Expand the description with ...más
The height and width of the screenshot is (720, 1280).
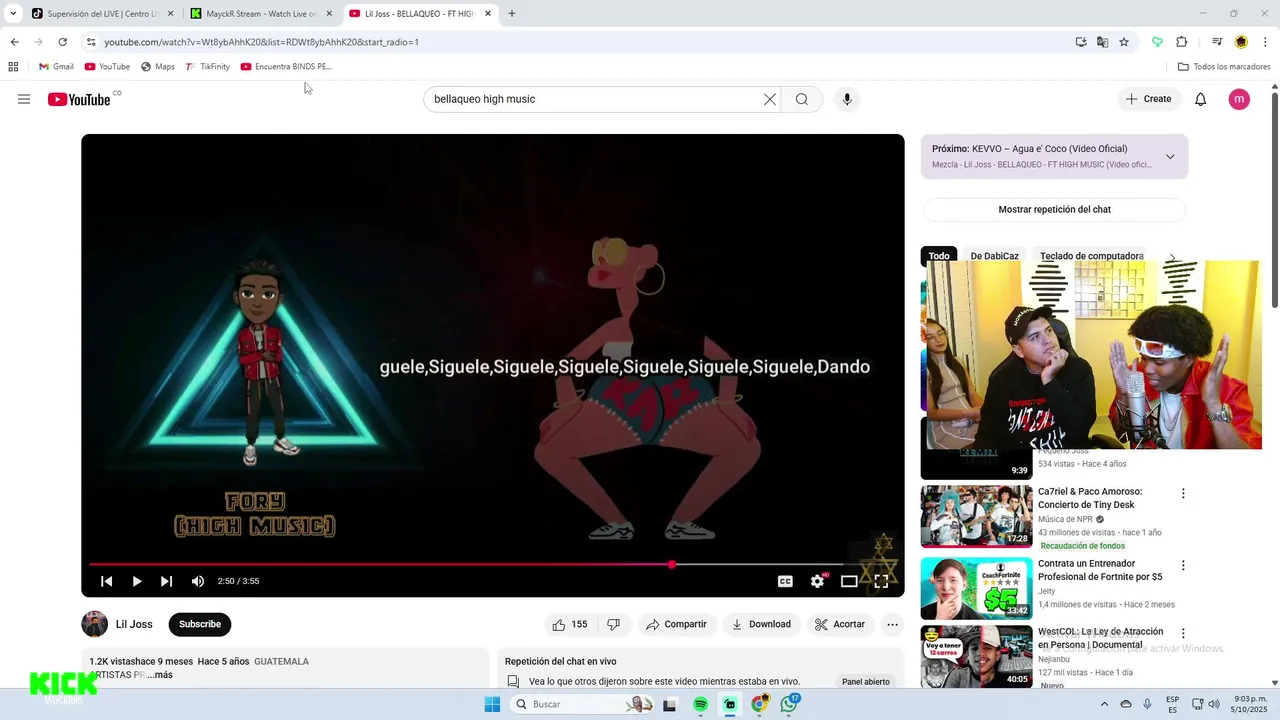point(160,675)
